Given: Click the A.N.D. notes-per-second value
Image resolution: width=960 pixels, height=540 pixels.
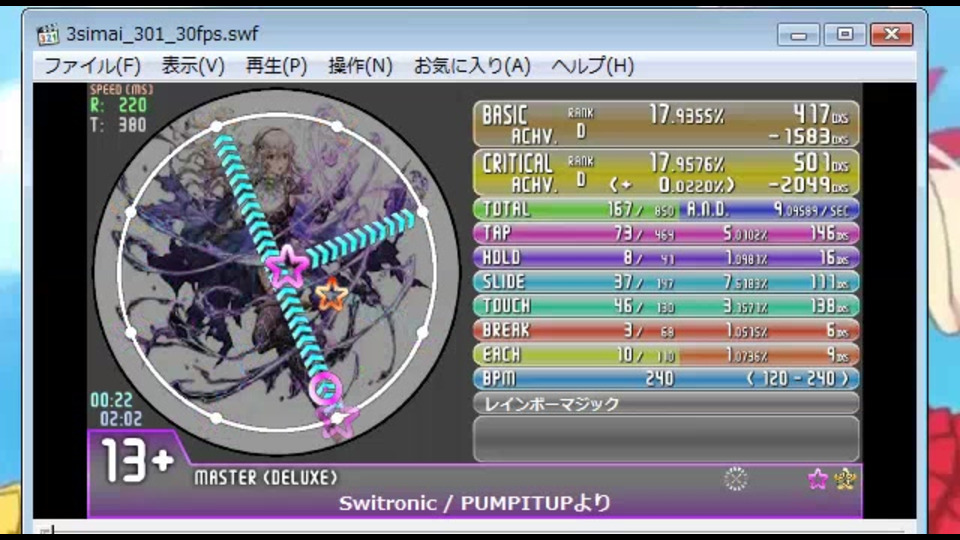Looking at the screenshot, I should 811,210.
